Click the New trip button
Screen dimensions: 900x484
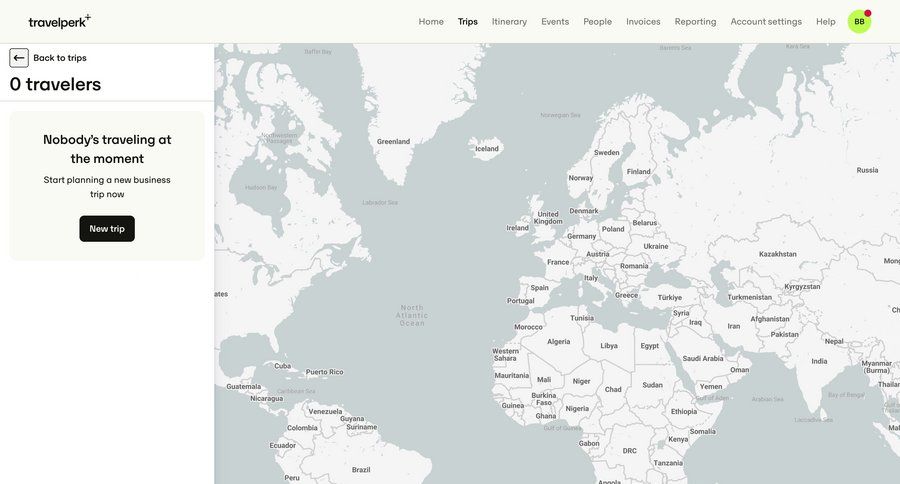pyautogui.click(x=107, y=229)
